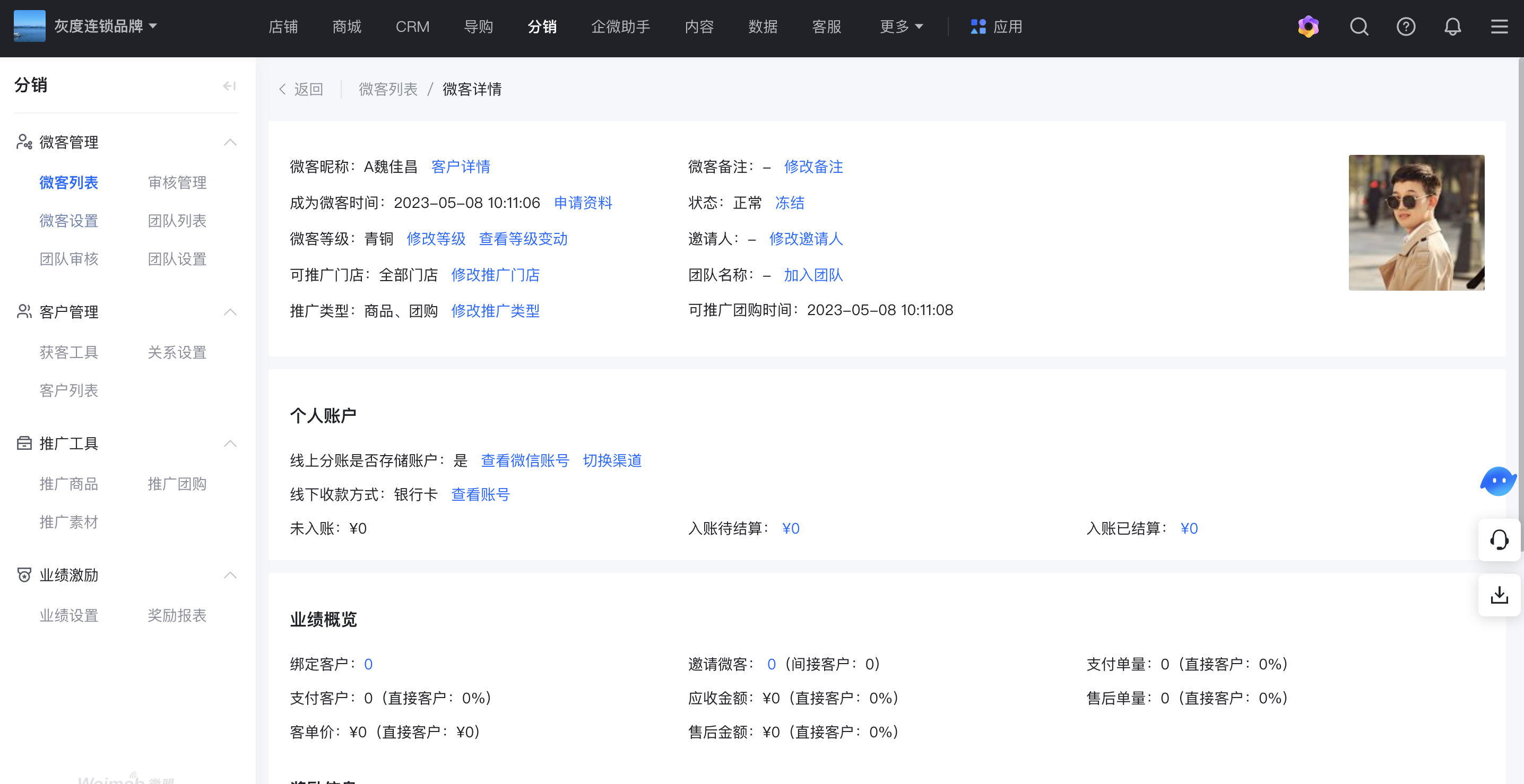Viewport: 1524px width, 784px height.
Task: Click the 微客管理 section icon
Action: click(24, 142)
